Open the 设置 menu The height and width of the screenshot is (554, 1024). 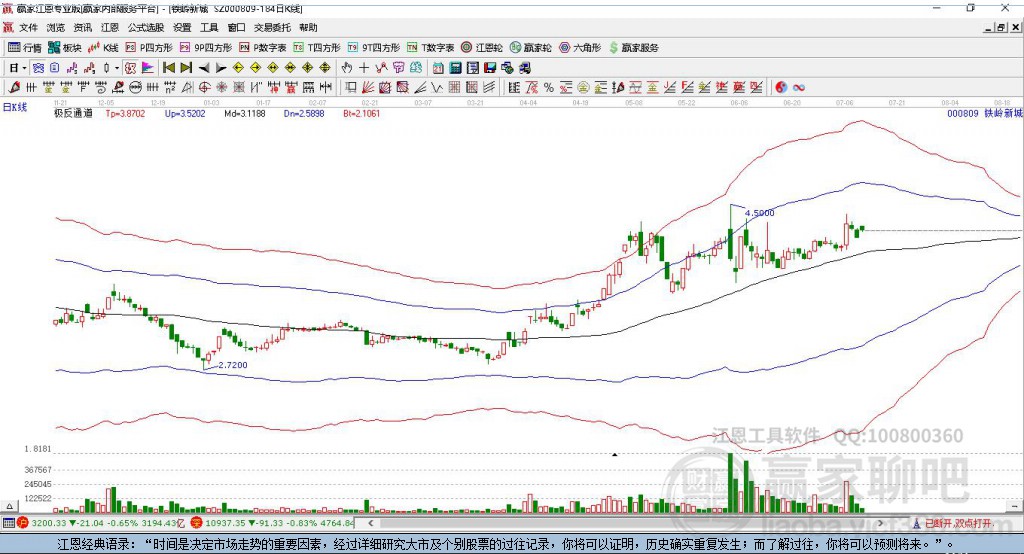click(182, 27)
